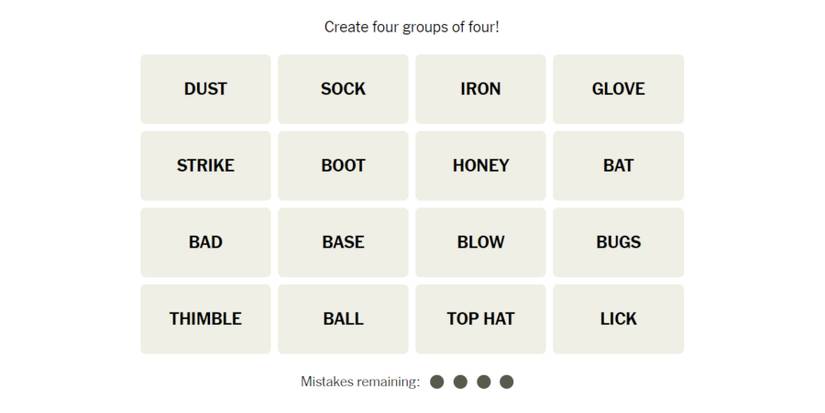Choose the THIMBLE word tile
Image resolution: width=825 pixels, height=413 pixels.
click(205, 319)
